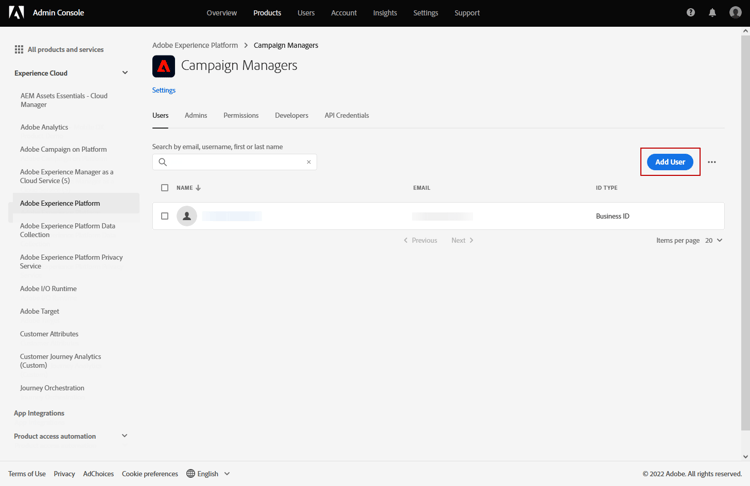Open the help question mark icon
The image size is (750, 486).
pyautogui.click(x=691, y=12)
